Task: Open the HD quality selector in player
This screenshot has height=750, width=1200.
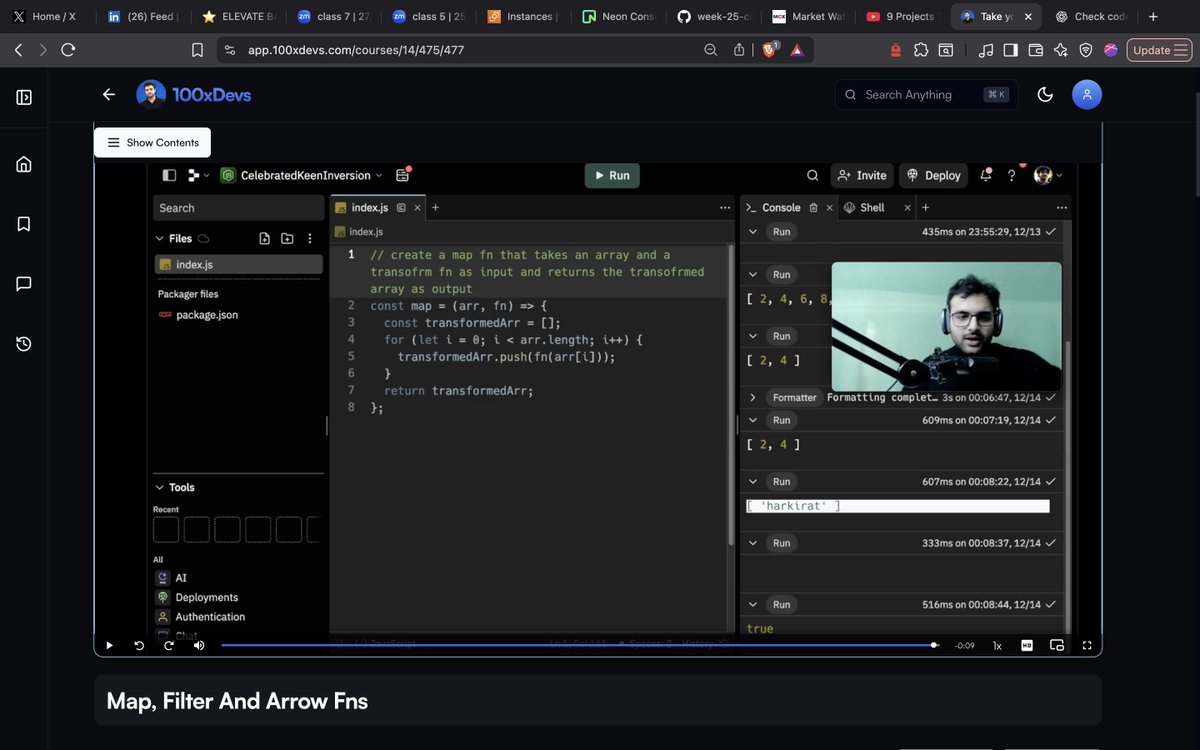Action: click(x=1027, y=646)
